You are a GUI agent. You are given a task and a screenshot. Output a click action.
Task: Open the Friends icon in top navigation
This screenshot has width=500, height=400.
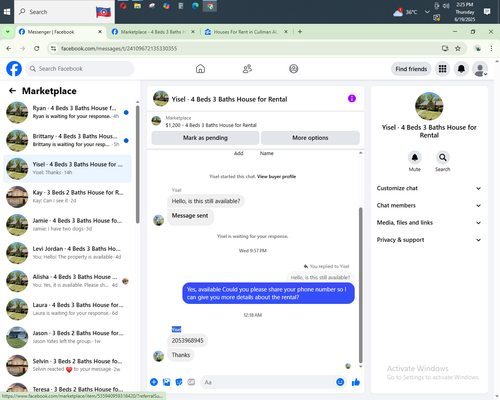click(247, 69)
